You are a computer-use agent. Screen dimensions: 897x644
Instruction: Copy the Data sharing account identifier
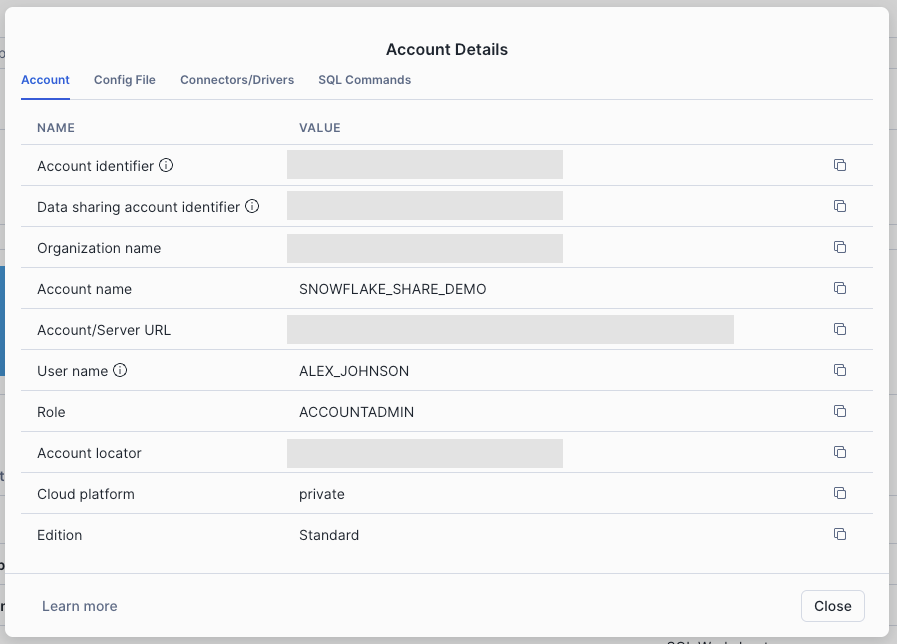840,206
